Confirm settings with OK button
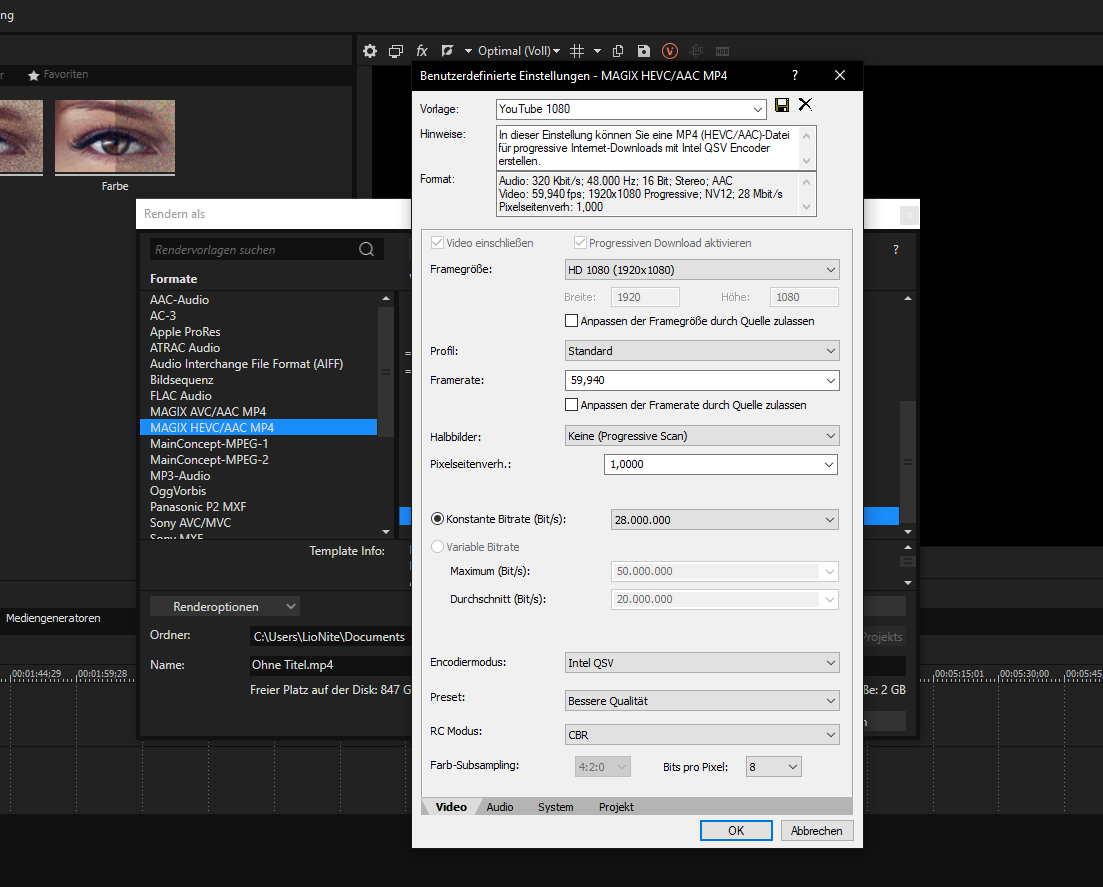This screenshot has height=887, width=1103. 736,831
